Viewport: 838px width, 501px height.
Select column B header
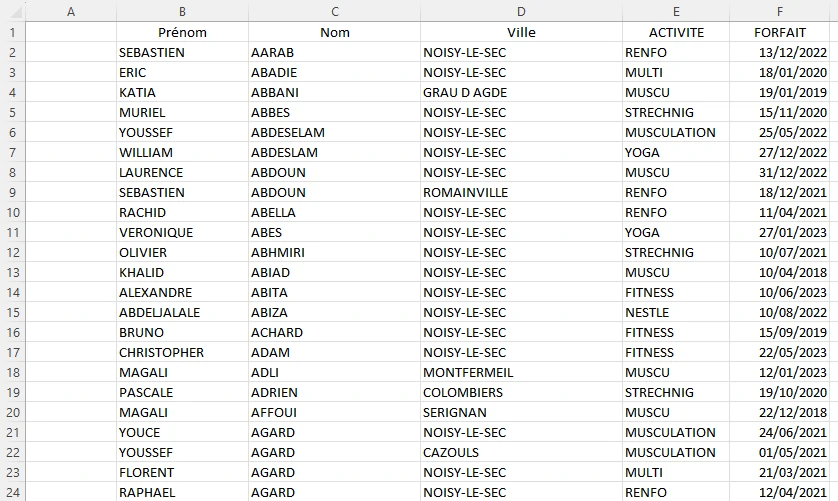pos(182,11)
